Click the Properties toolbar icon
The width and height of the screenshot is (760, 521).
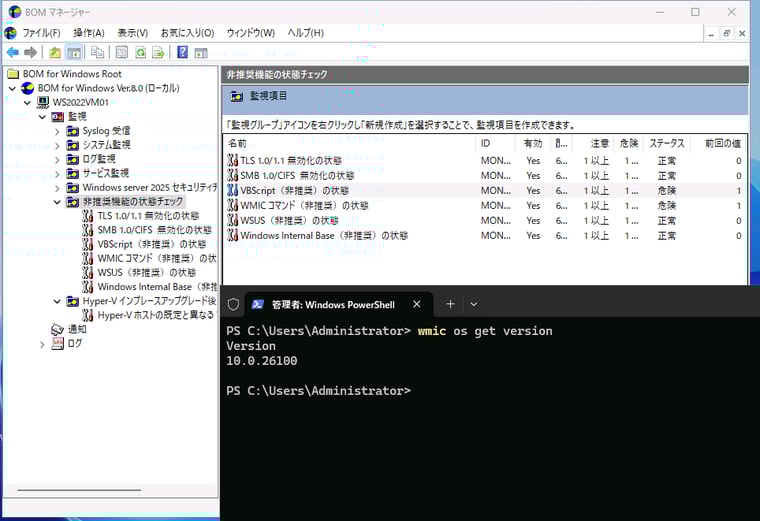pos(122,52)
